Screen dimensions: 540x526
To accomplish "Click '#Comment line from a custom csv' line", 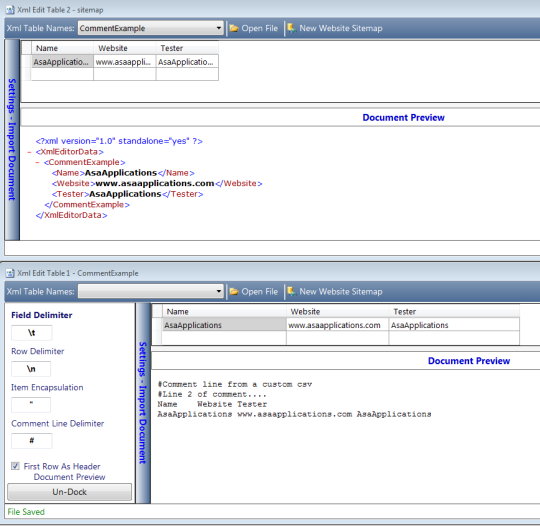I will pos(235,384).
